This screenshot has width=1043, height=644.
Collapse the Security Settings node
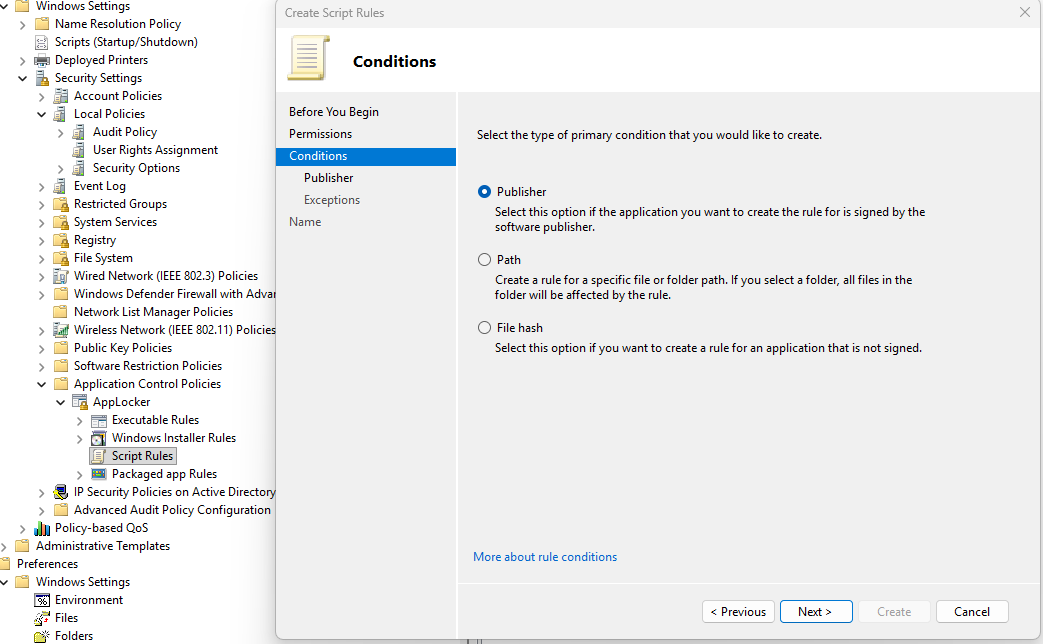click(23, 79)
